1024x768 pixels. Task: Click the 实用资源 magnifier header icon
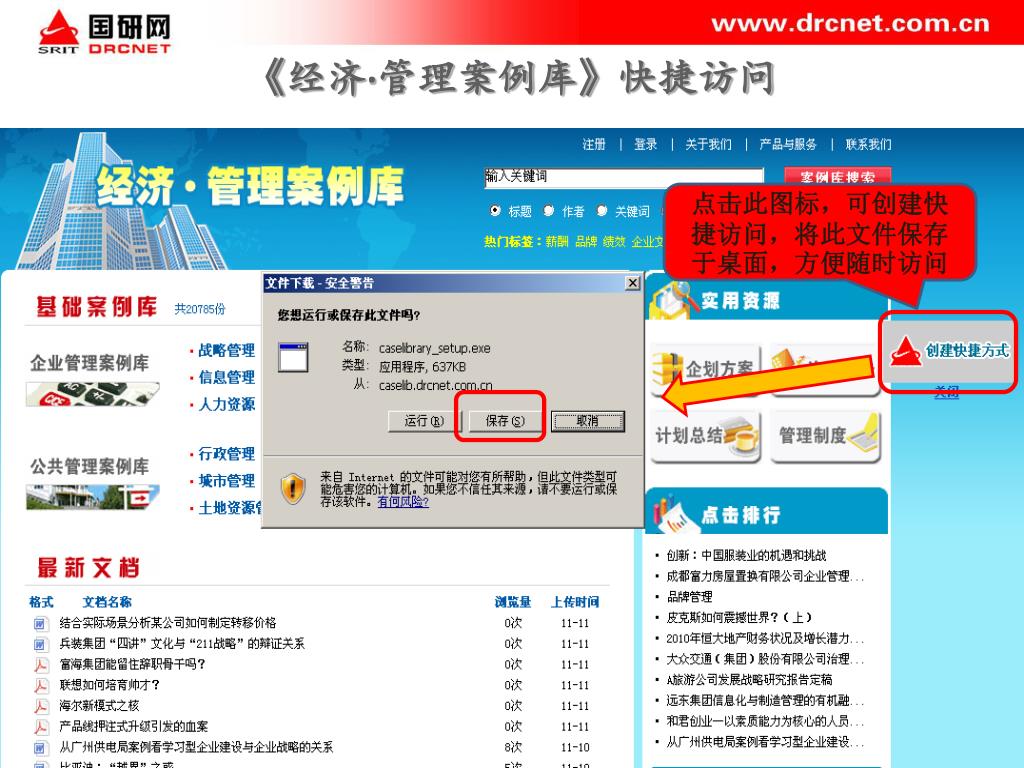672,300
